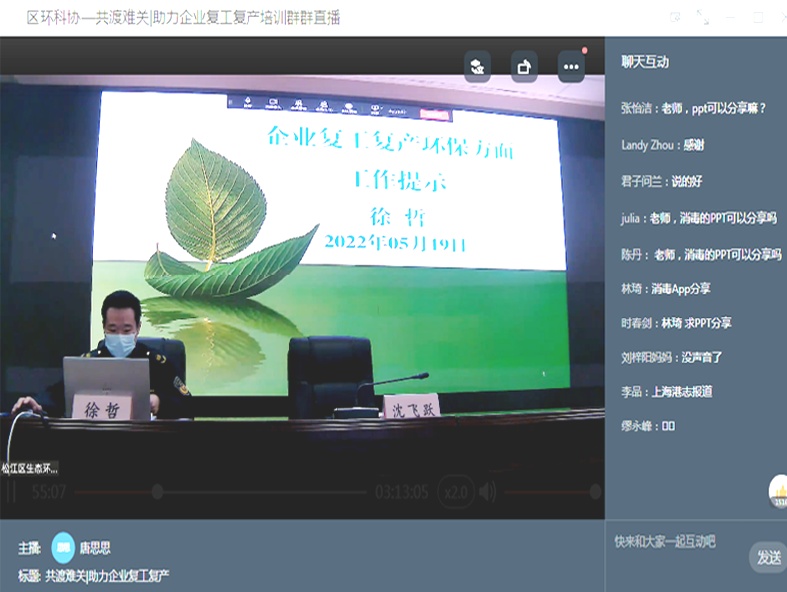Click the 聊天互动 panel heading
787x592 pixels.
click(645, 62)
